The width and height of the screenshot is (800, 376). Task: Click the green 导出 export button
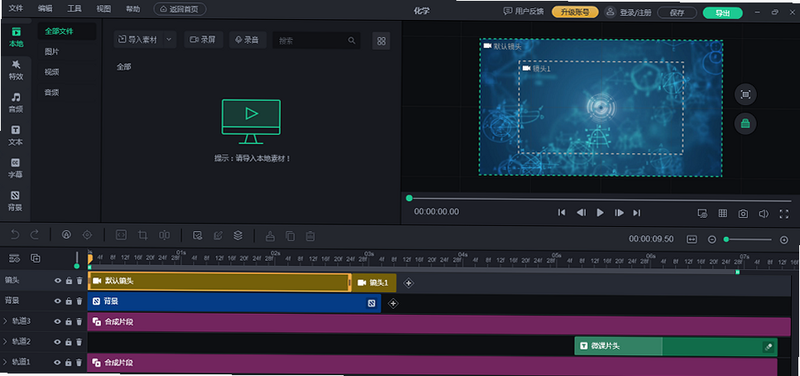point(722,13)
